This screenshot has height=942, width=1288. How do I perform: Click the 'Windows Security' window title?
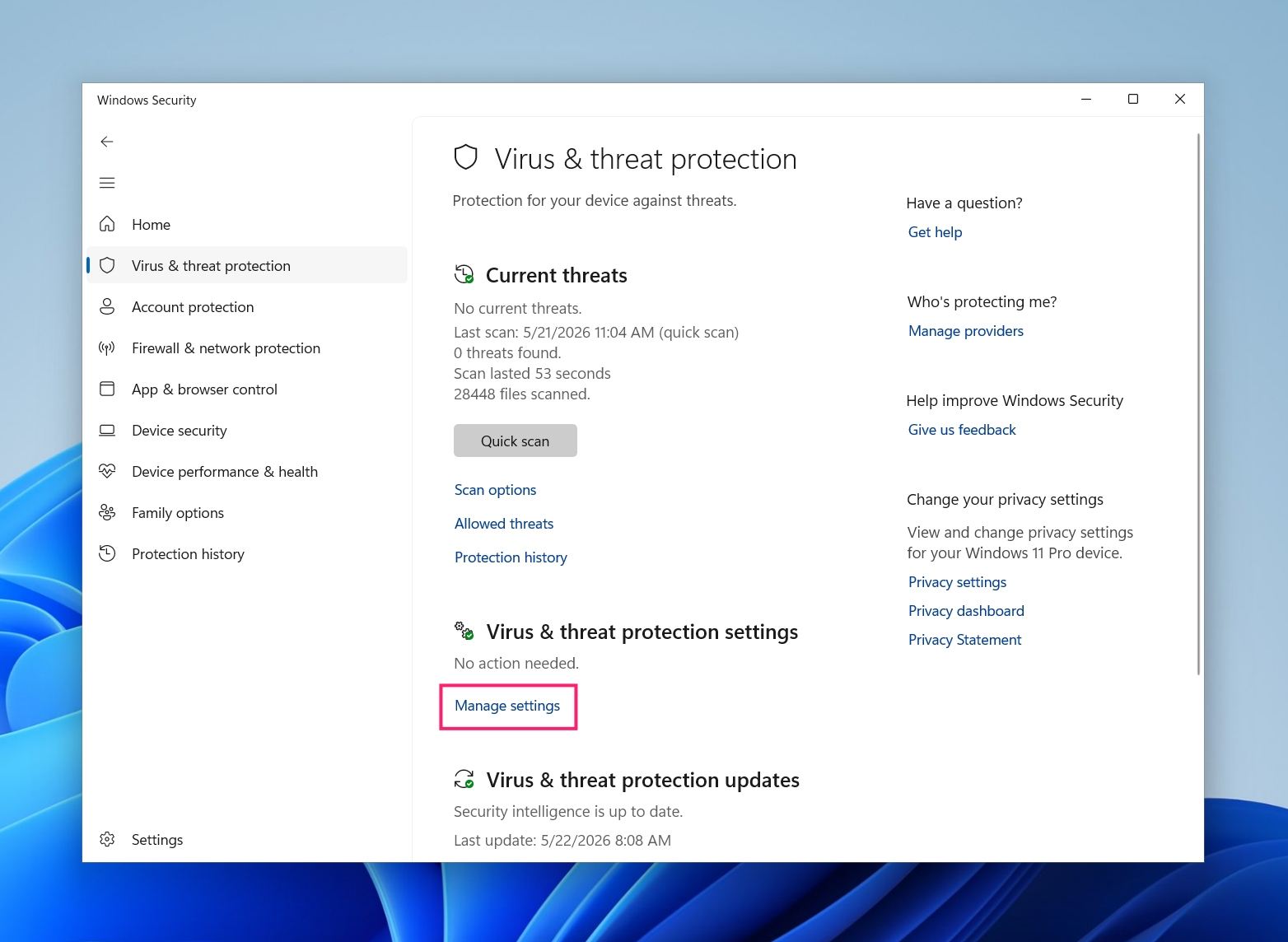(x=147, y=100)
